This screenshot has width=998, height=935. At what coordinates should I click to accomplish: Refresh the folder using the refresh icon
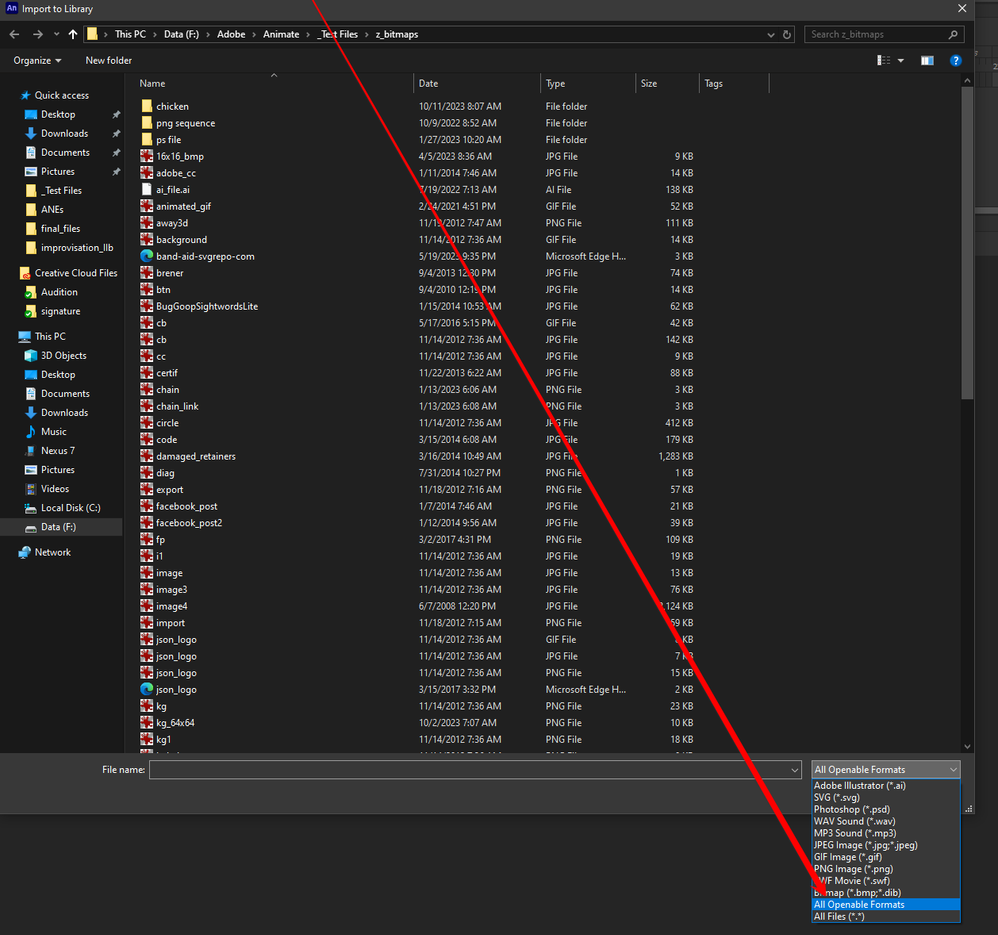click(786, 33)
